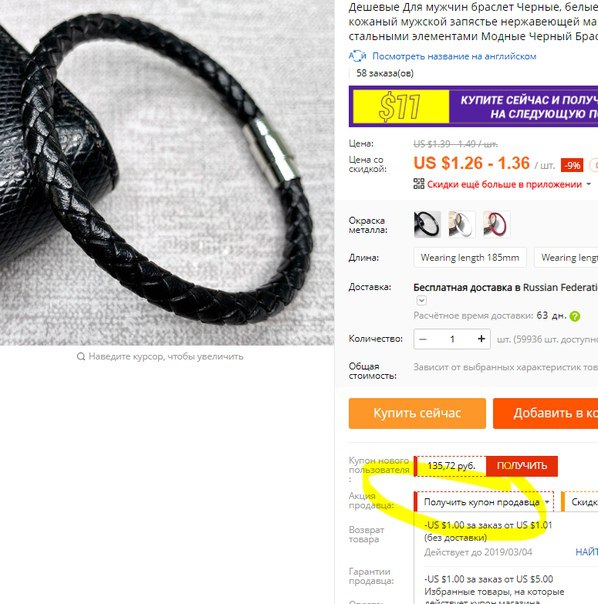The height and width of the screenshot is (604, 598).
Task: Expand the shipping options dropdown arrow
Action: tap(422, 300)
